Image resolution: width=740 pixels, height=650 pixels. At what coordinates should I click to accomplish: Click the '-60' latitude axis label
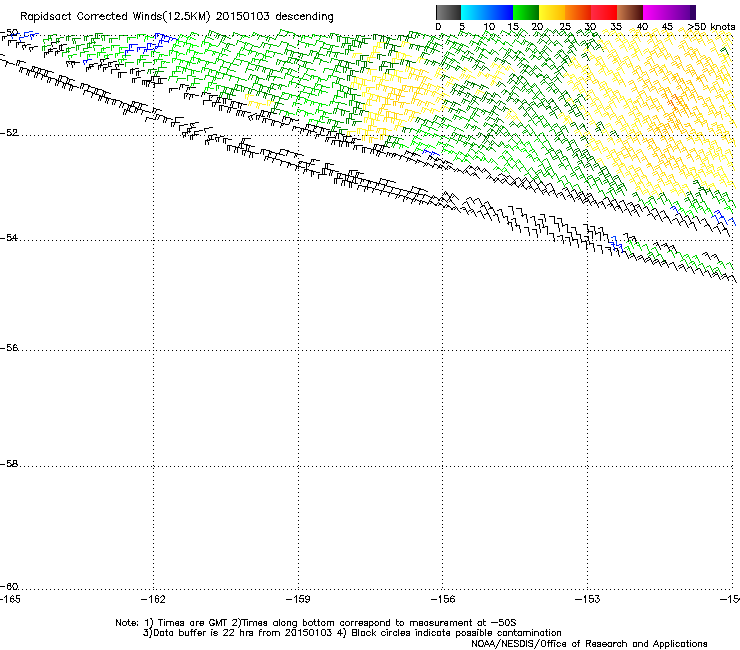pyautogui.click(x=9, y=587)
